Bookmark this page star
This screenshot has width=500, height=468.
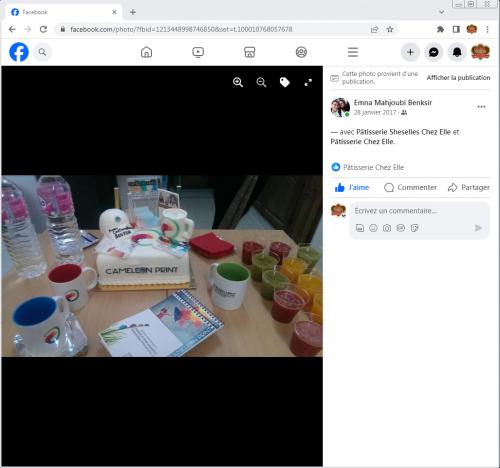point(390,29)
